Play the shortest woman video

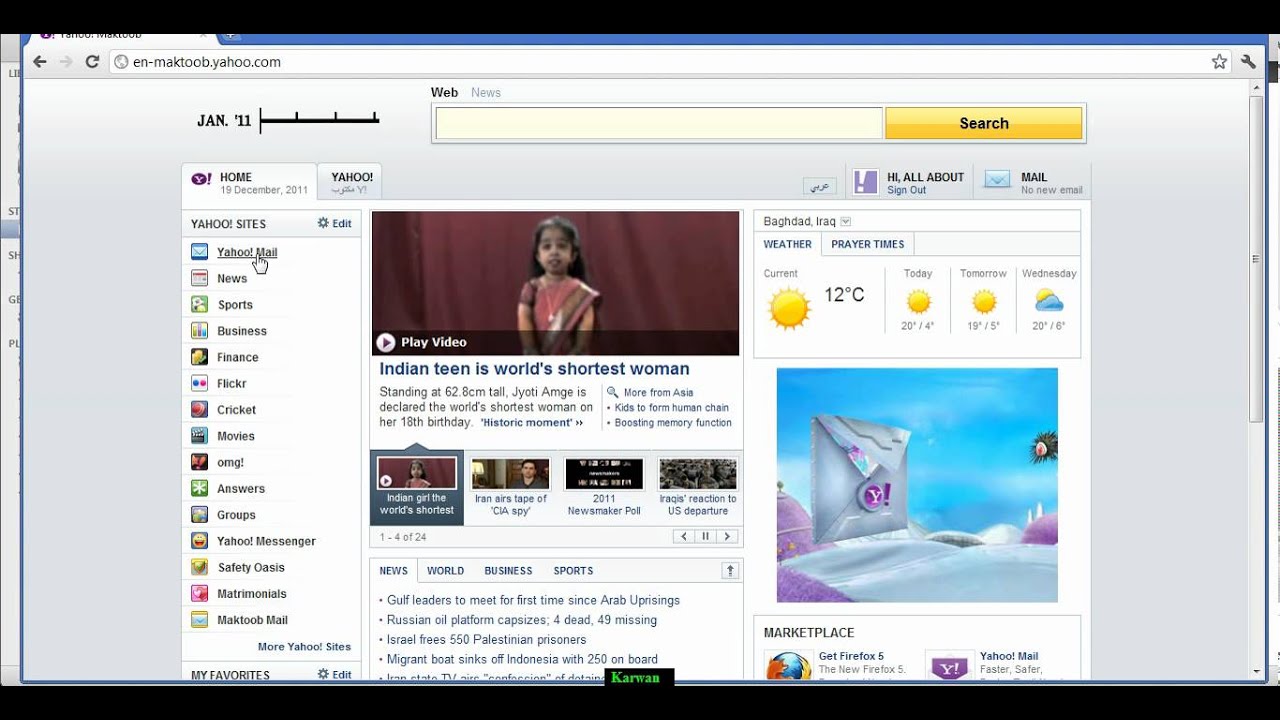386,342
